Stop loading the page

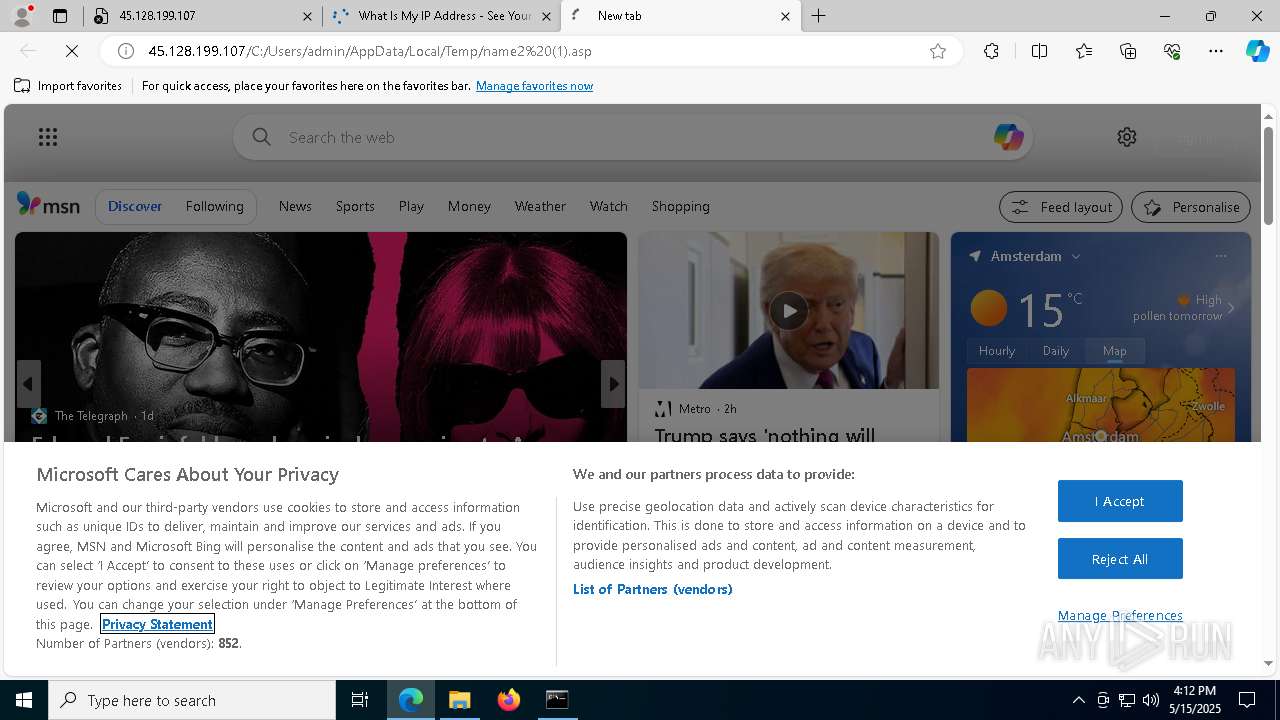72,51
